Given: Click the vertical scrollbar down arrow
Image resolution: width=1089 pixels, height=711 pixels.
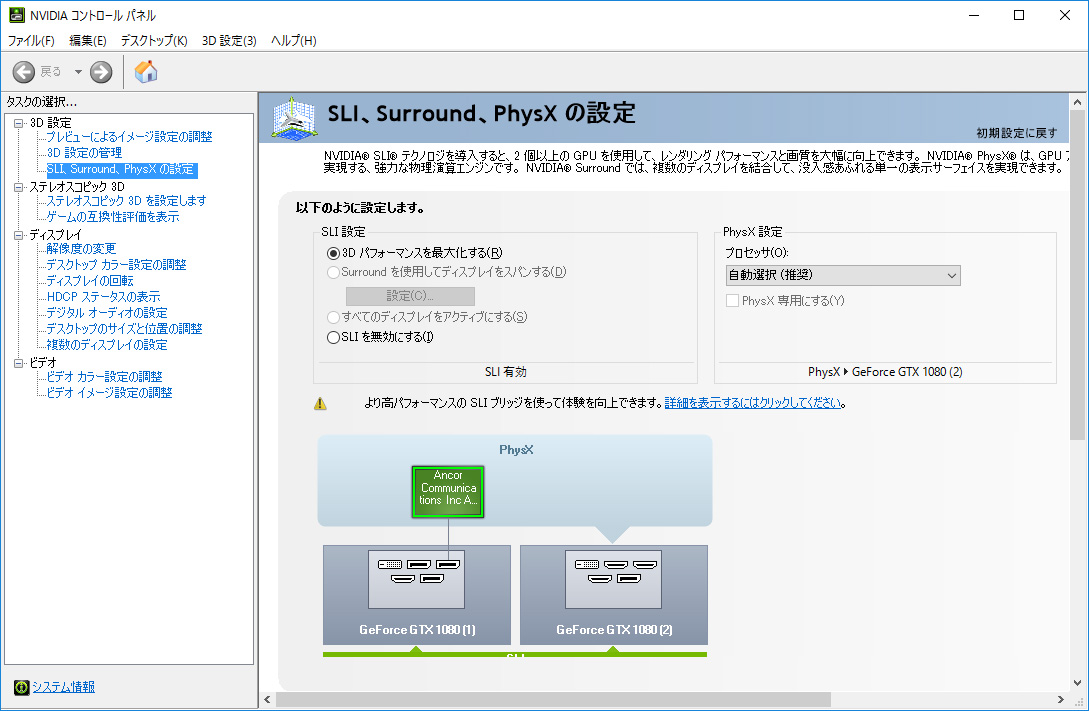Looking at the screenshot, I should coord(1077,683).
